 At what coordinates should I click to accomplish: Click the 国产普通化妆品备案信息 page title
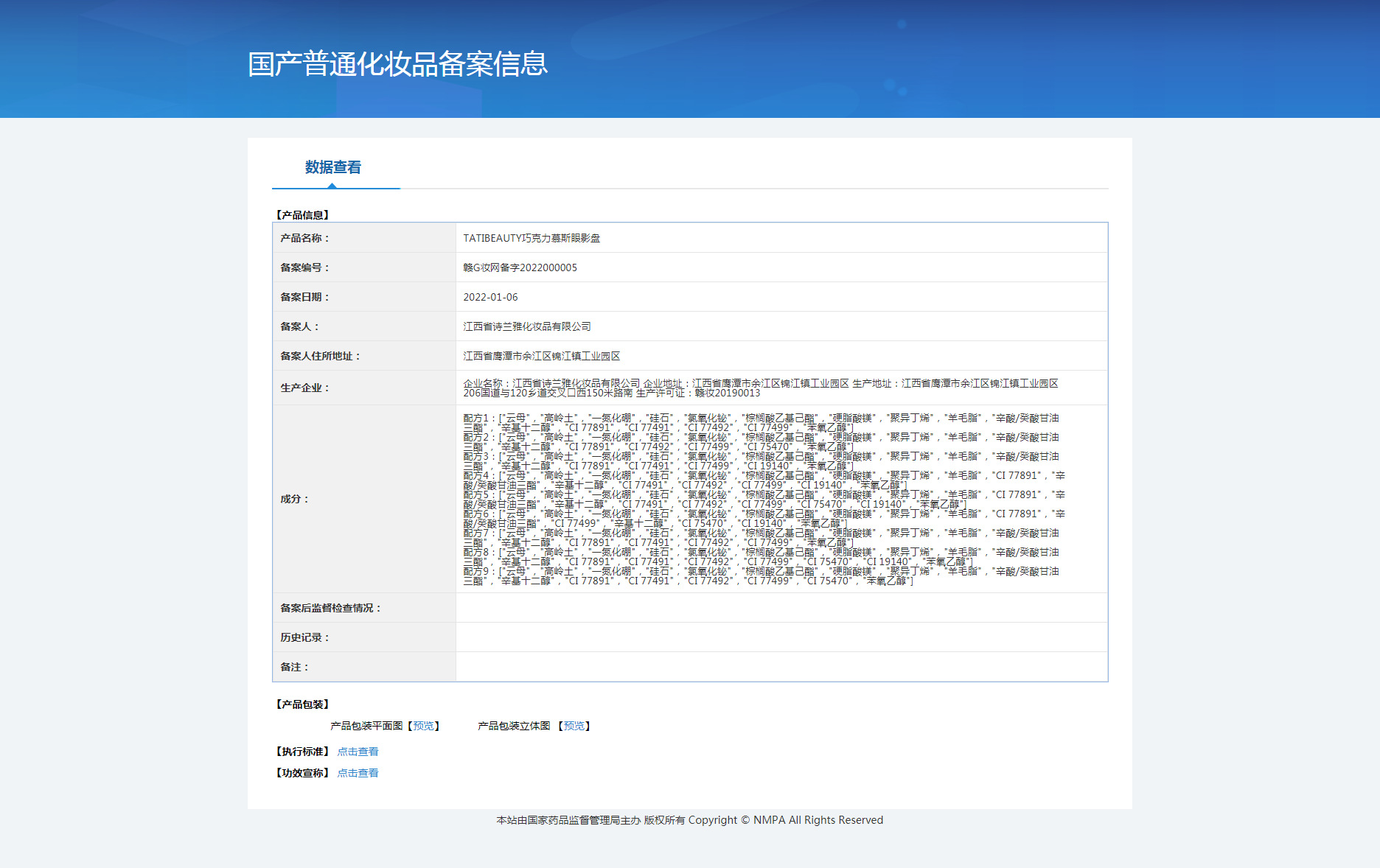[398, 64]
